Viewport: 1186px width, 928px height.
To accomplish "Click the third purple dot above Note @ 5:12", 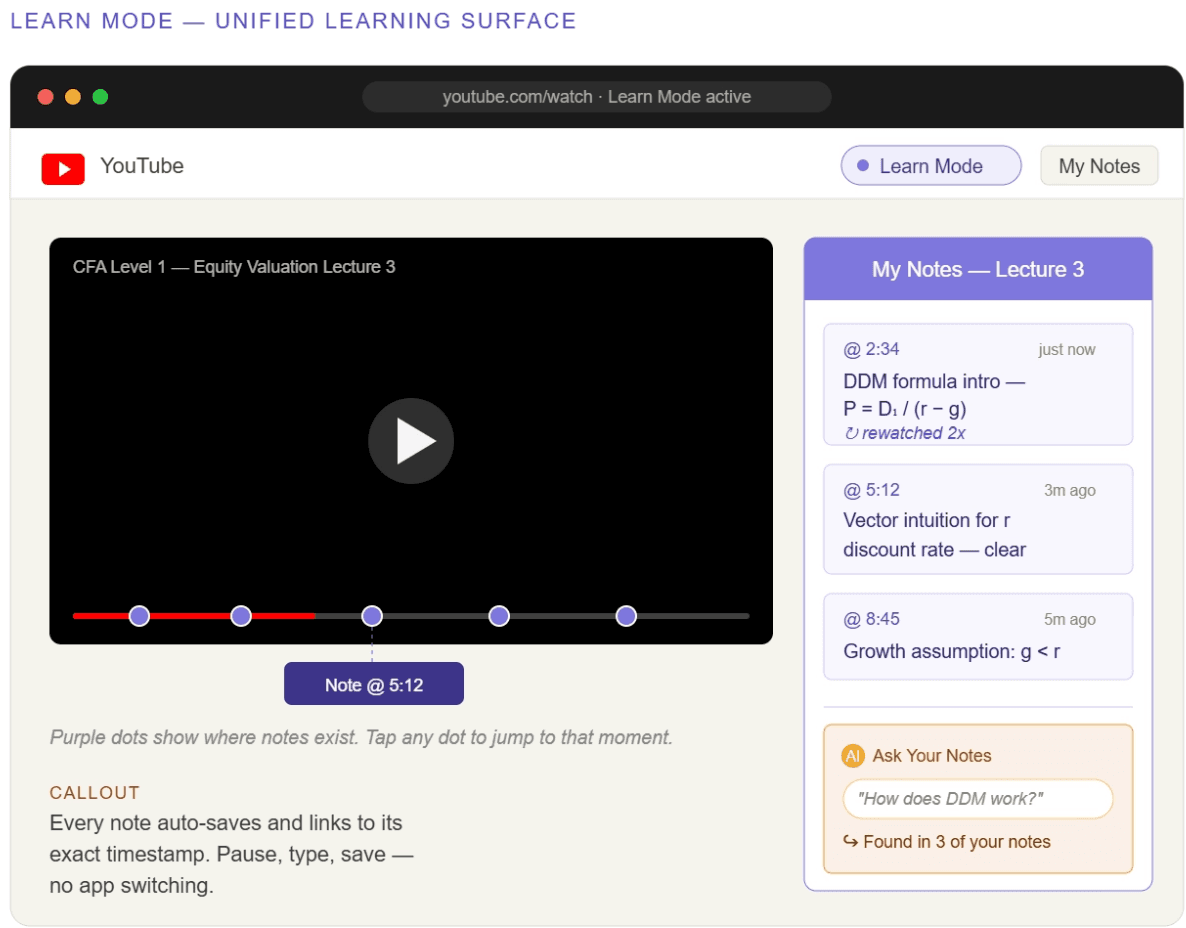I will pyautogui.click(x=371, y=616).
